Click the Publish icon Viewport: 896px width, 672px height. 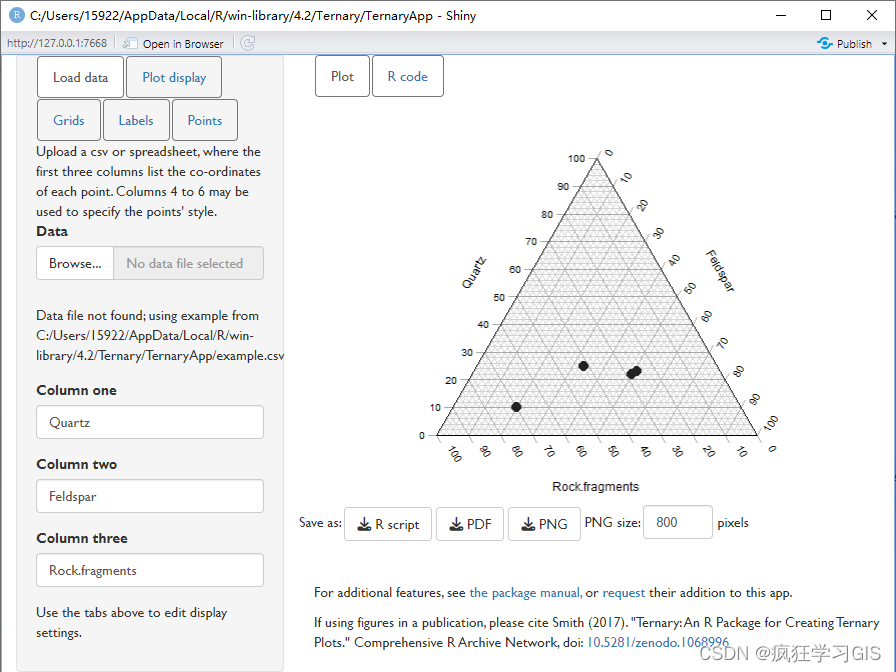[825, 43]
